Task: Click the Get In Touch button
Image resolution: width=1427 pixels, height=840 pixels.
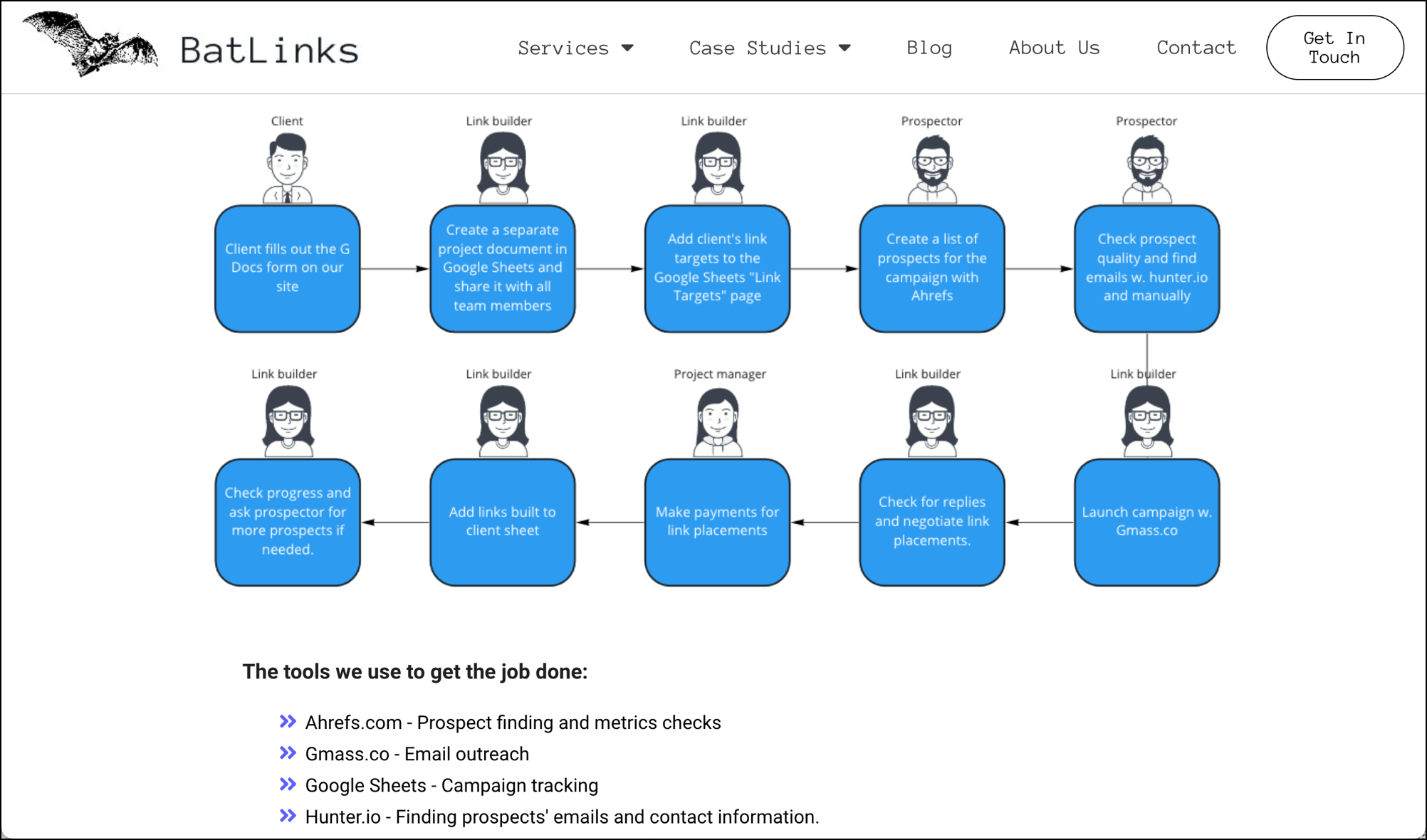Action: click(1335, 48)
